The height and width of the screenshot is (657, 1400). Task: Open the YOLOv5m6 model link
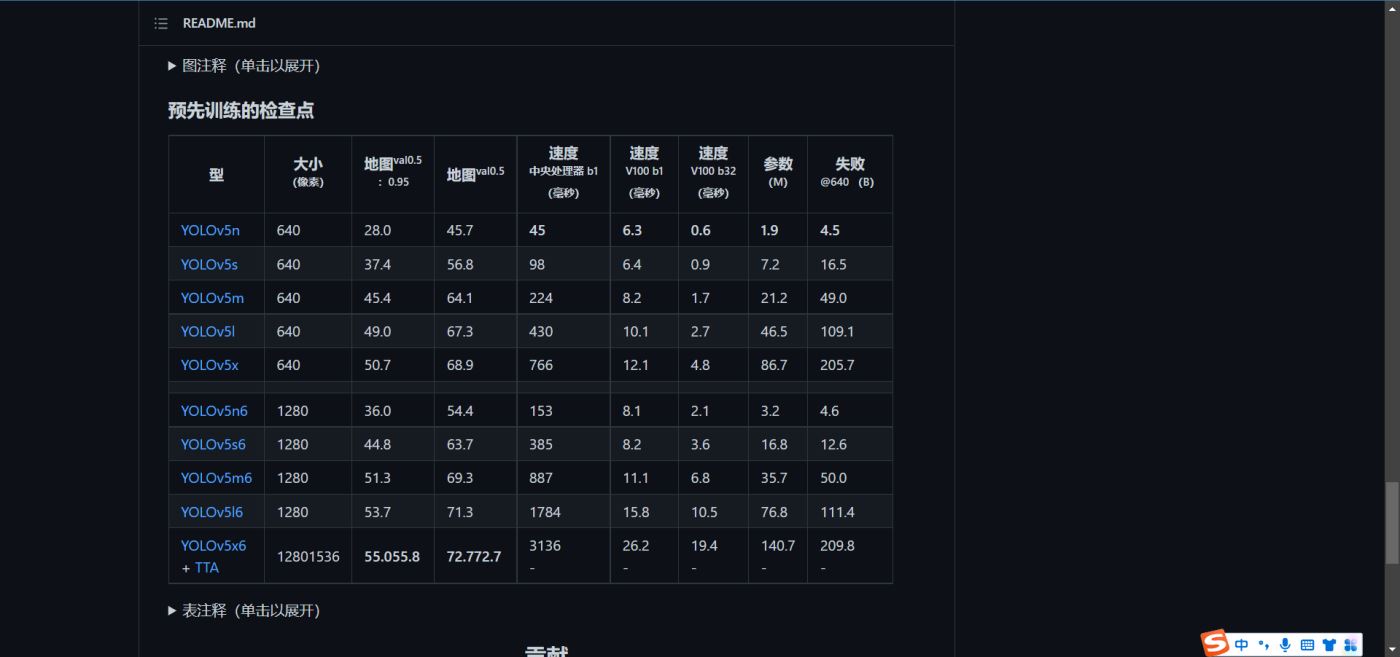pyautogui.click(x=216, y=478)
